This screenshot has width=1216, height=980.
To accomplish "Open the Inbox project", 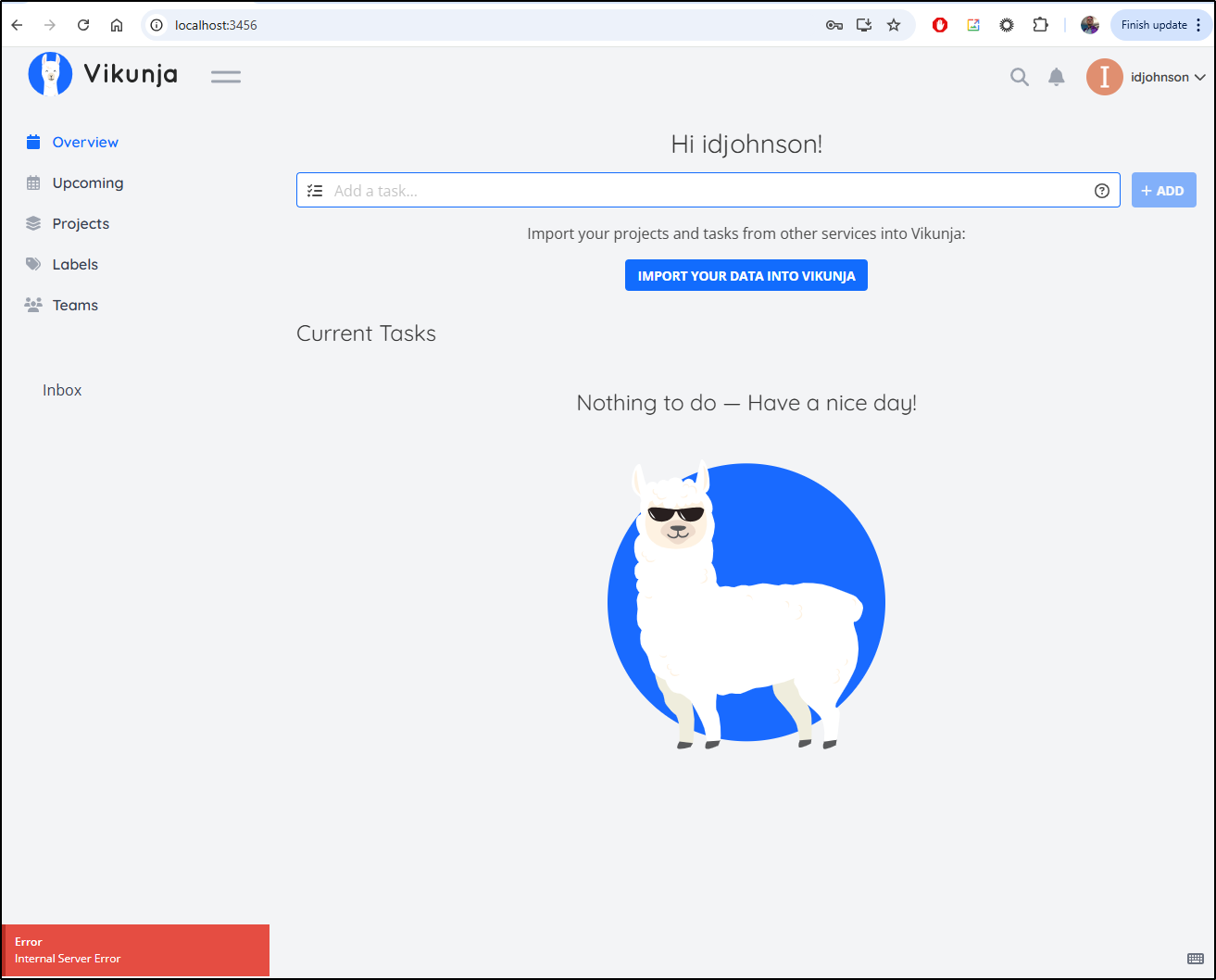I will 62,390.
